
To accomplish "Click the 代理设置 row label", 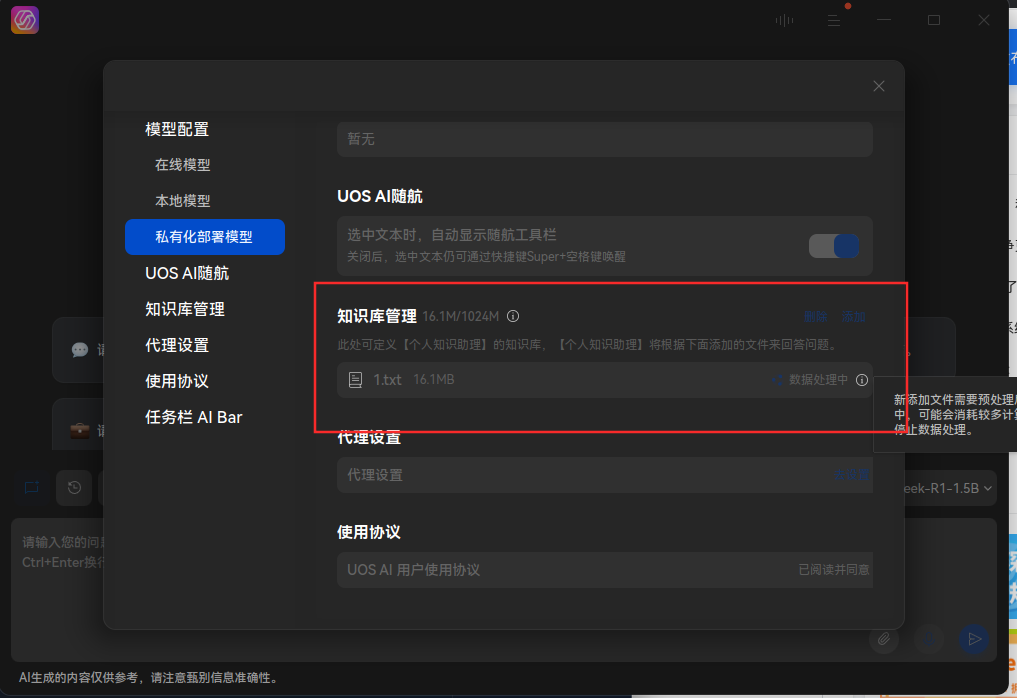I will [375, 475].
